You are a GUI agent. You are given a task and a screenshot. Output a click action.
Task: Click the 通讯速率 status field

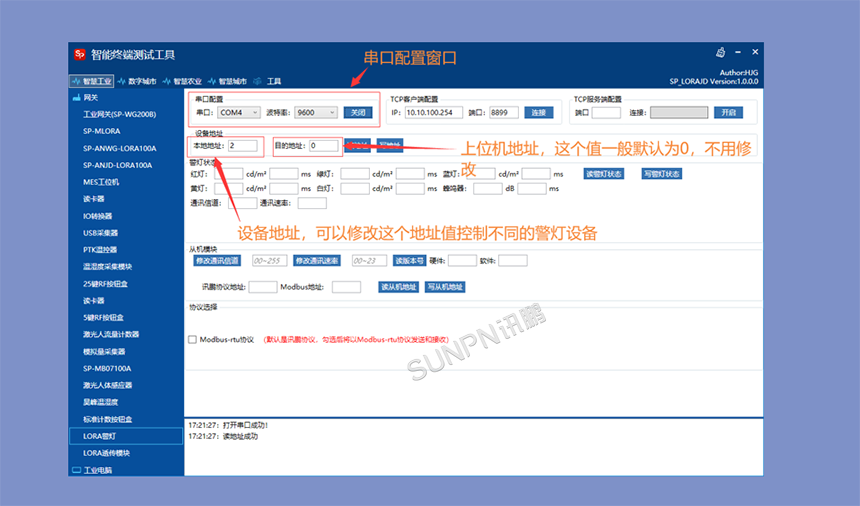(x=312, y=203)
